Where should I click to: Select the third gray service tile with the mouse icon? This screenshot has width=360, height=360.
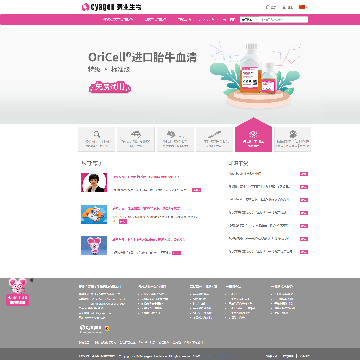[x=175, y=139]
